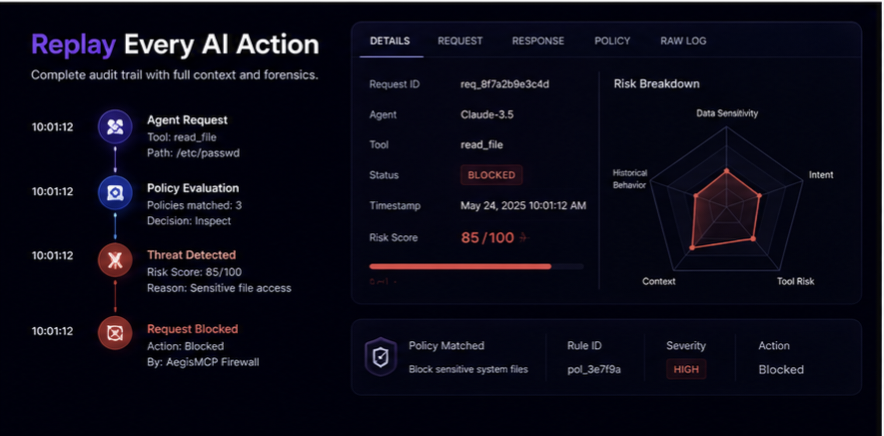
Task: Click the risk score progress bar
Action: click(x=476, y=266)
